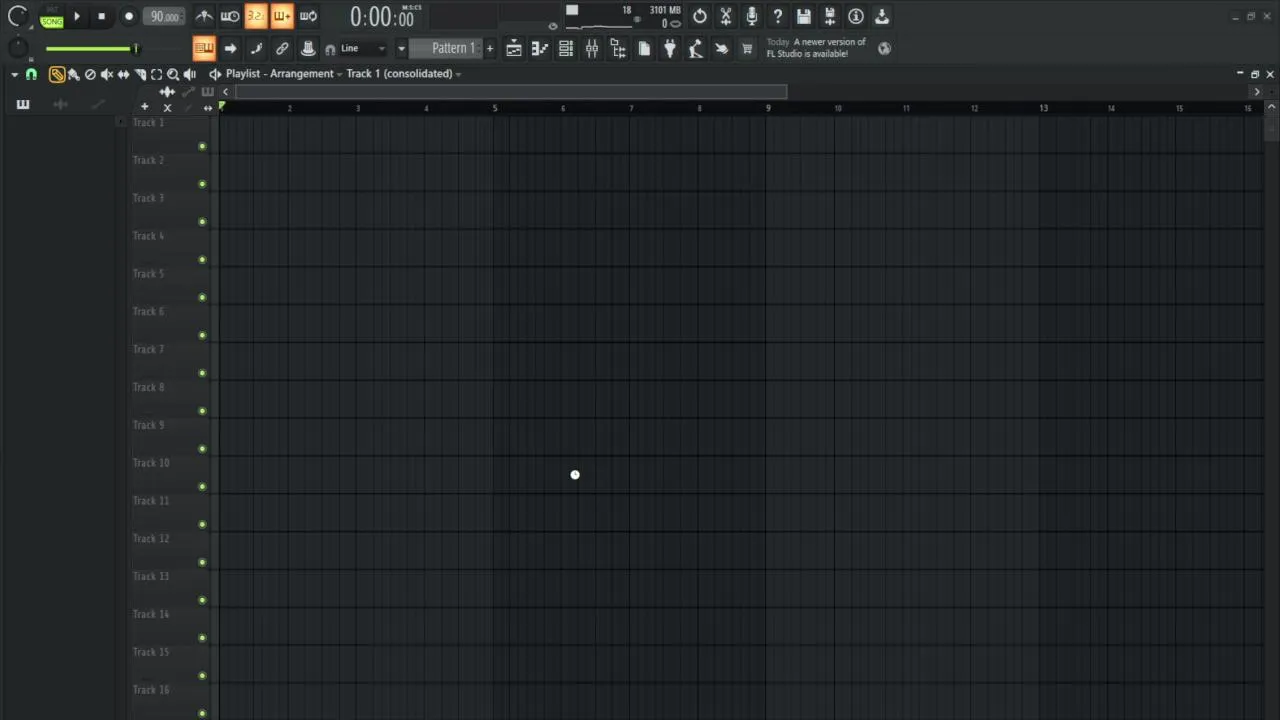Screen dimensions: 1280x720
Task: Select the Select tool
Action: click(x=156, y=74)
